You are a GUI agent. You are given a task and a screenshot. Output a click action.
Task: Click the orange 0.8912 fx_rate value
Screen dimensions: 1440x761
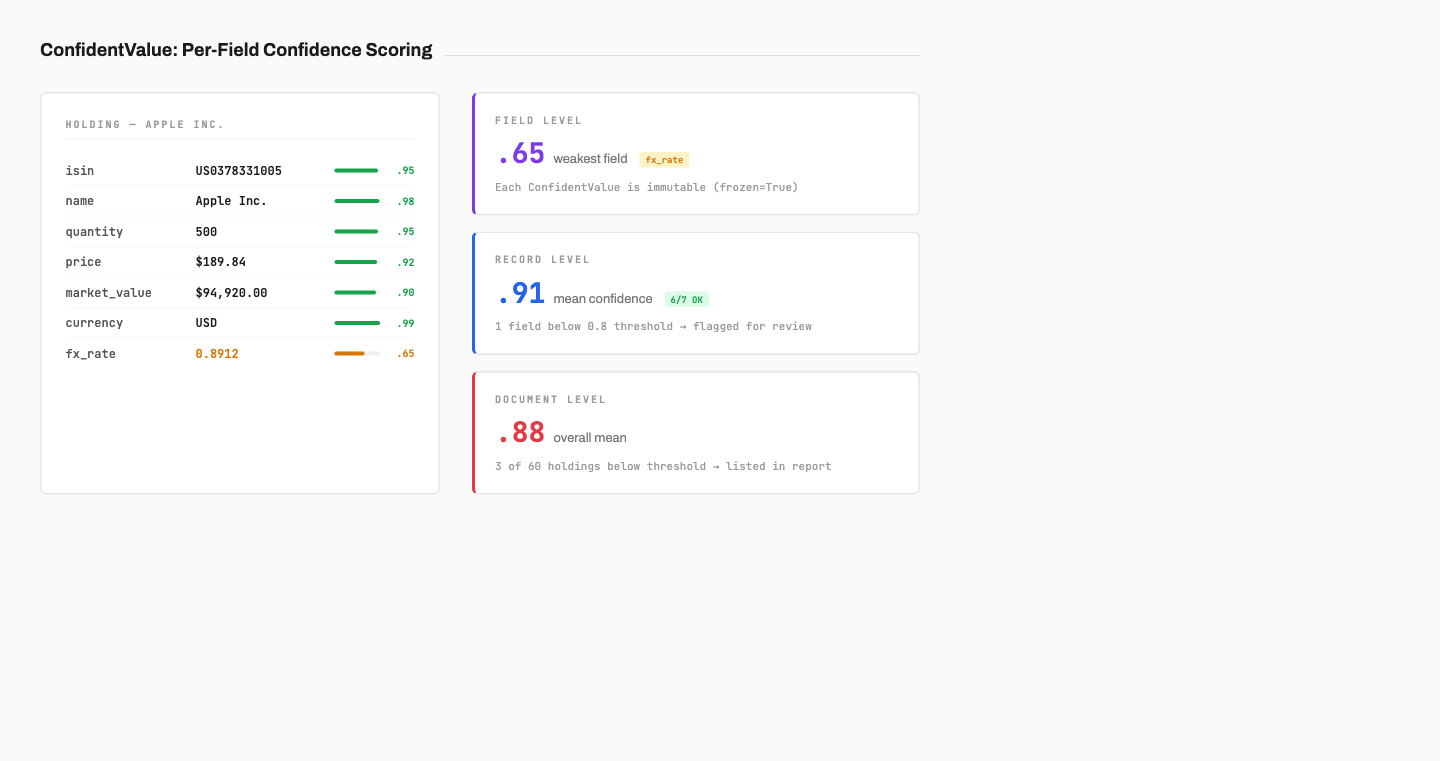point(217,353)
